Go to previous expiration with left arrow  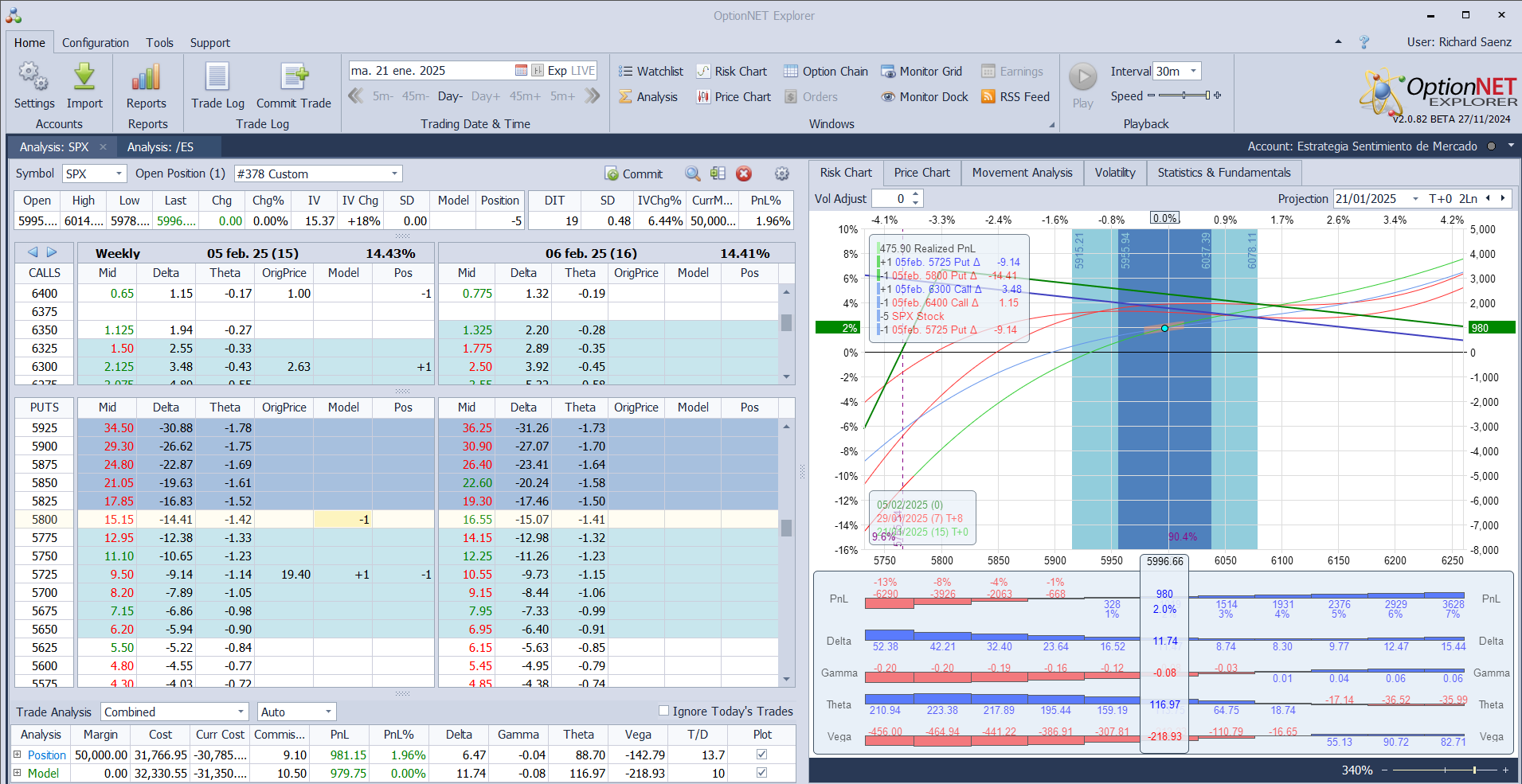pos(33,252)
